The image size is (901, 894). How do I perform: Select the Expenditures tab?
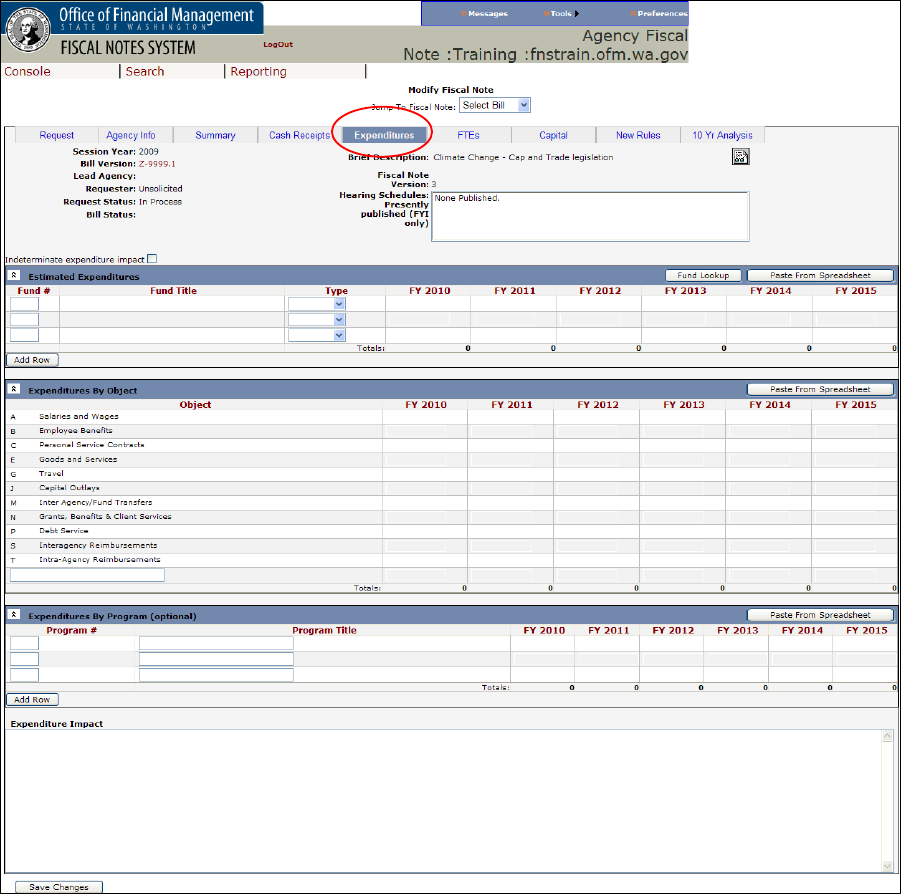(384, 135)
